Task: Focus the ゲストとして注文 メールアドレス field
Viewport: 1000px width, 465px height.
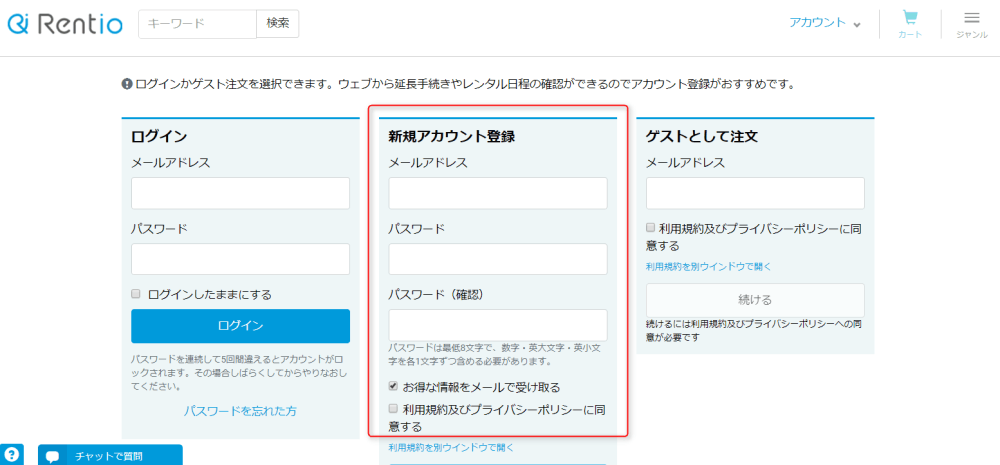Action: point(756,193)
